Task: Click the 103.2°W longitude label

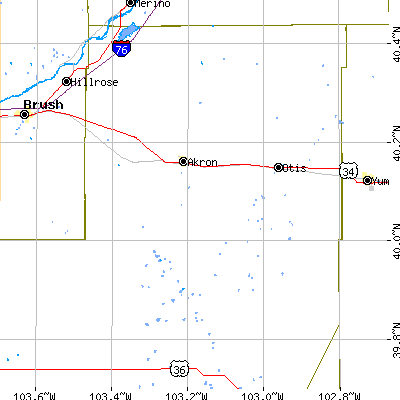Action: click(186, 396)
